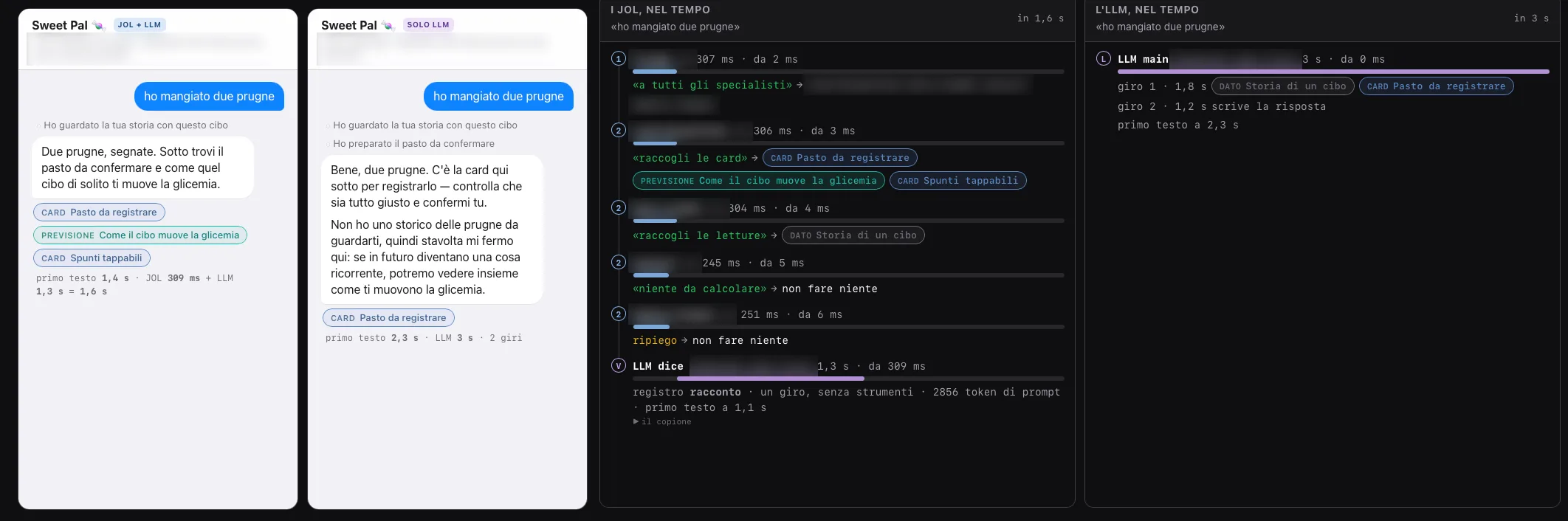Screen dimensions: 1568x521
Task: Click the candy icon next to JOL + LLM badge
Action: click(x=98, y=25)
